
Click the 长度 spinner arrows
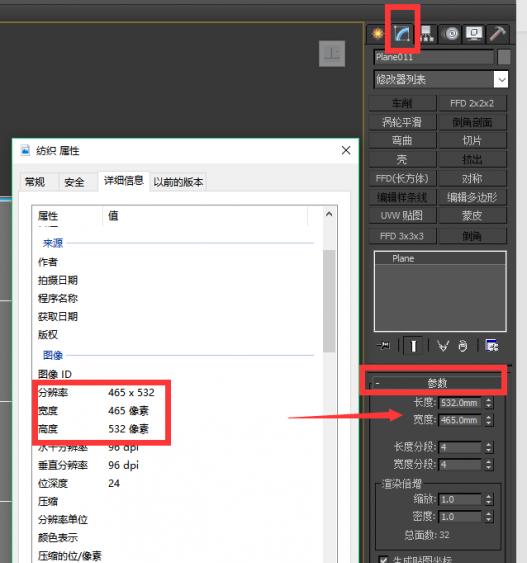[x=488, y=403]
